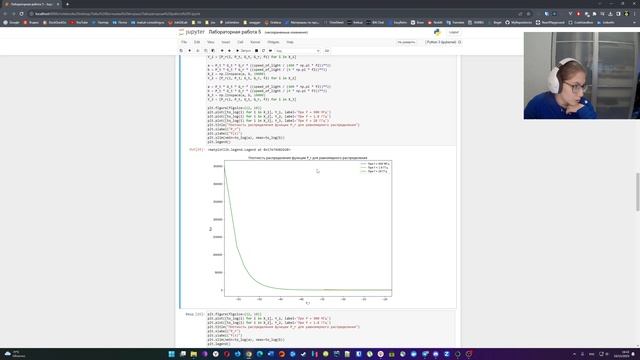640x360 pixels.
Task: Click the matplotlib plot output image
Action: (x=300, y=230)
